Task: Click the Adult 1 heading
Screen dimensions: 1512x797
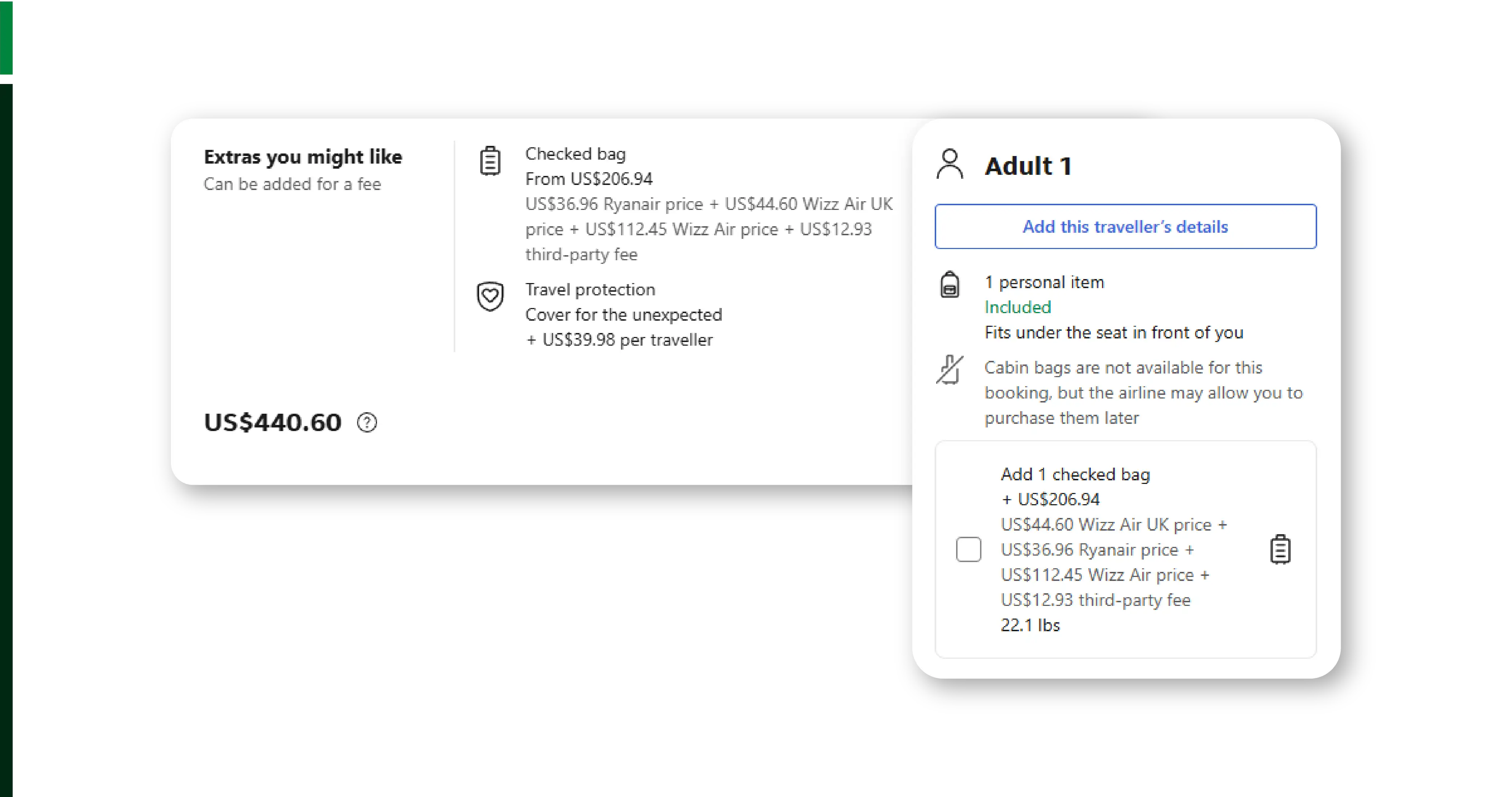Action: pos(1029,166)
